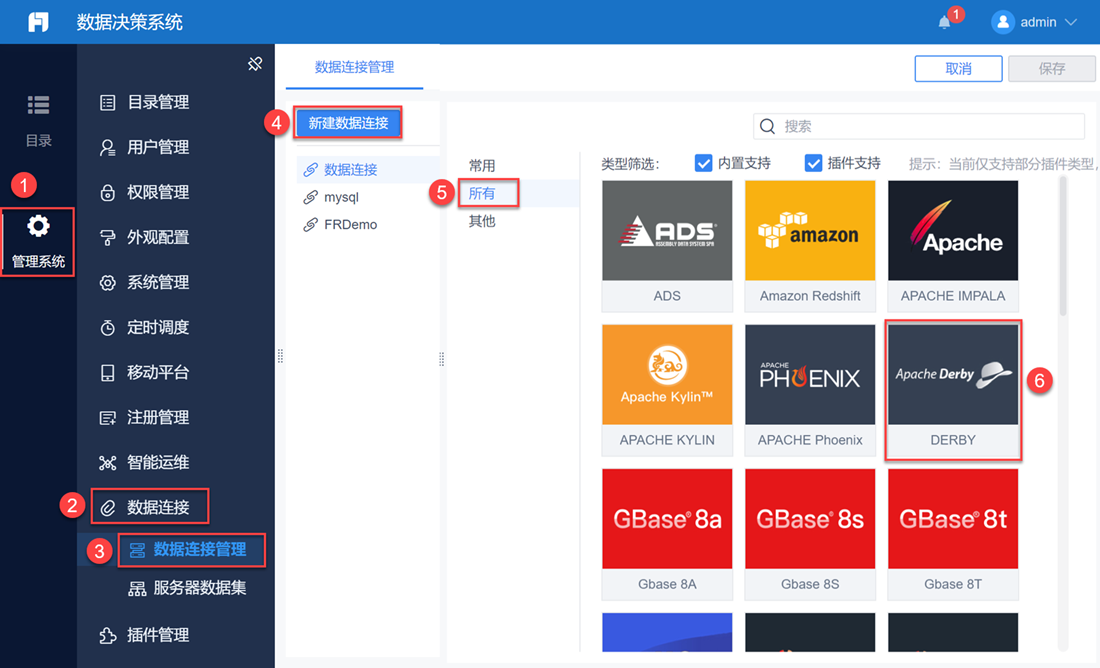Click the link icon beside FRDemo
The image size is (1100, 668).
click(310, 225)
